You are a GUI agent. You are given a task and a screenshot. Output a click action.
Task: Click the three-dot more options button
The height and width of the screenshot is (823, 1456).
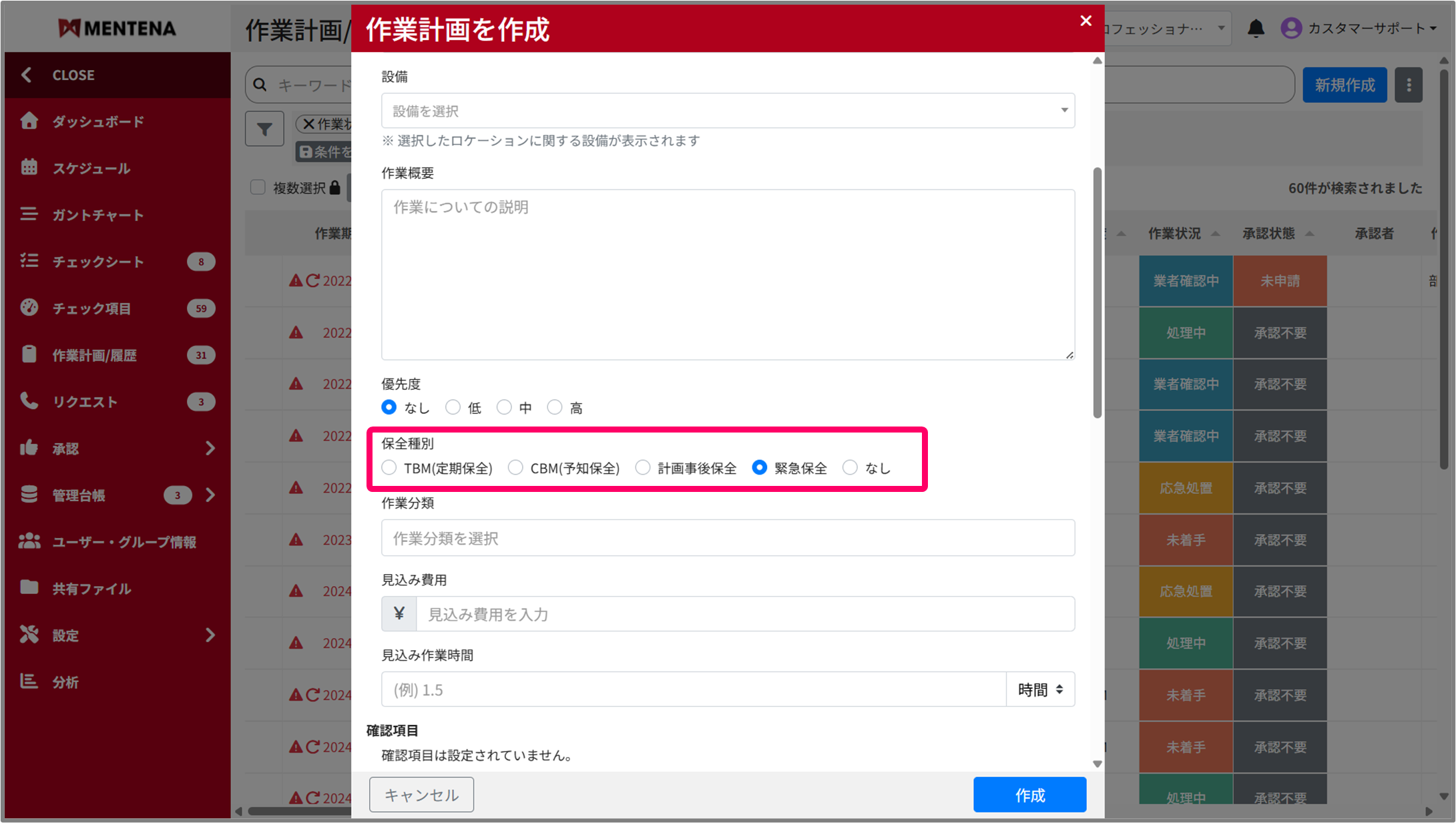[x=1409, y=85]
